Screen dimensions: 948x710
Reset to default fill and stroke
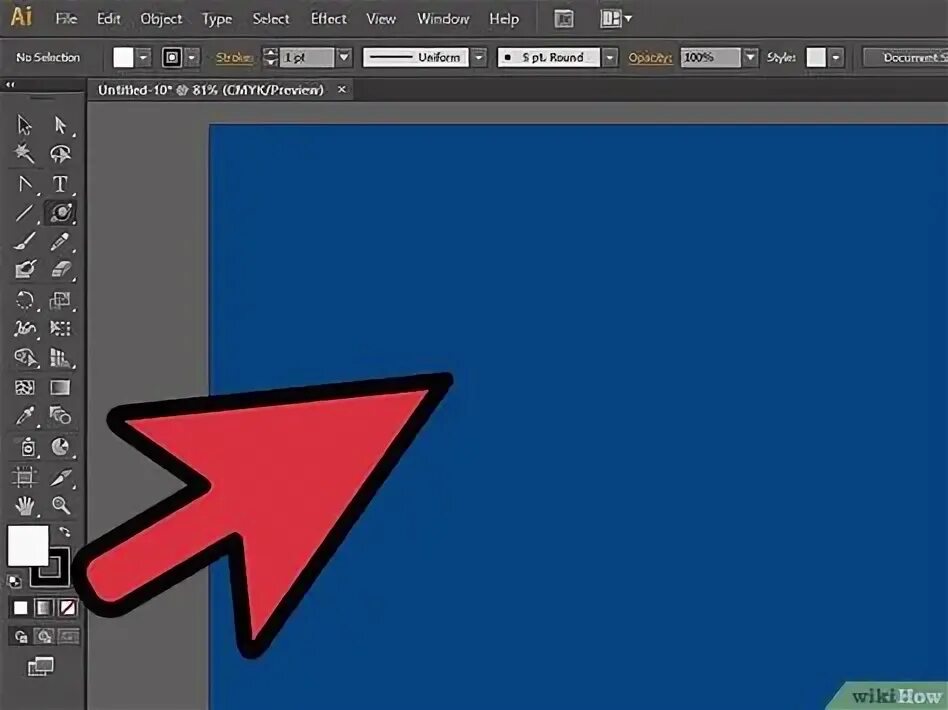tap(13, 582)
